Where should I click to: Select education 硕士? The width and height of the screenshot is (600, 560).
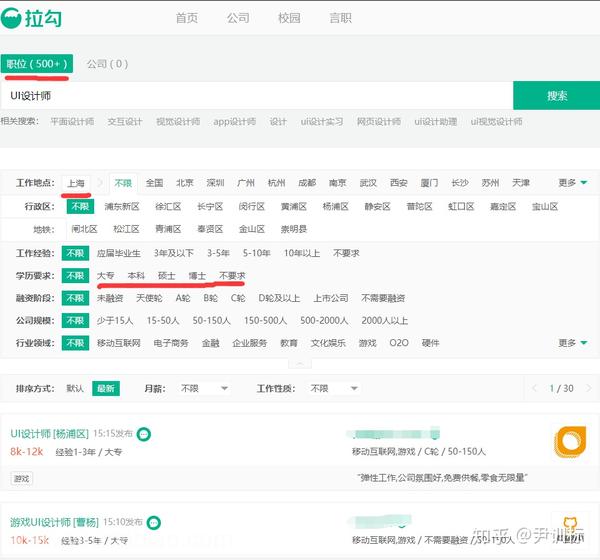click(167, 276)
